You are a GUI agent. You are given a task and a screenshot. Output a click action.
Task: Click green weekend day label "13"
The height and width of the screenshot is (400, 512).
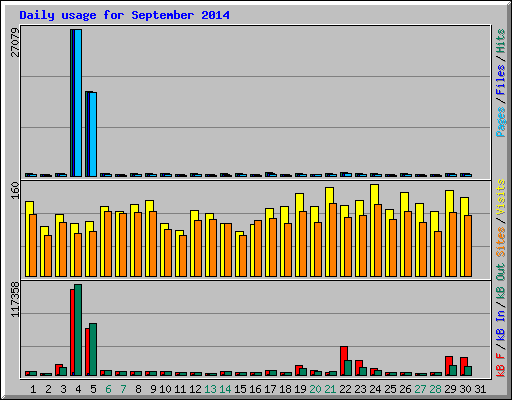coord(210,389)
